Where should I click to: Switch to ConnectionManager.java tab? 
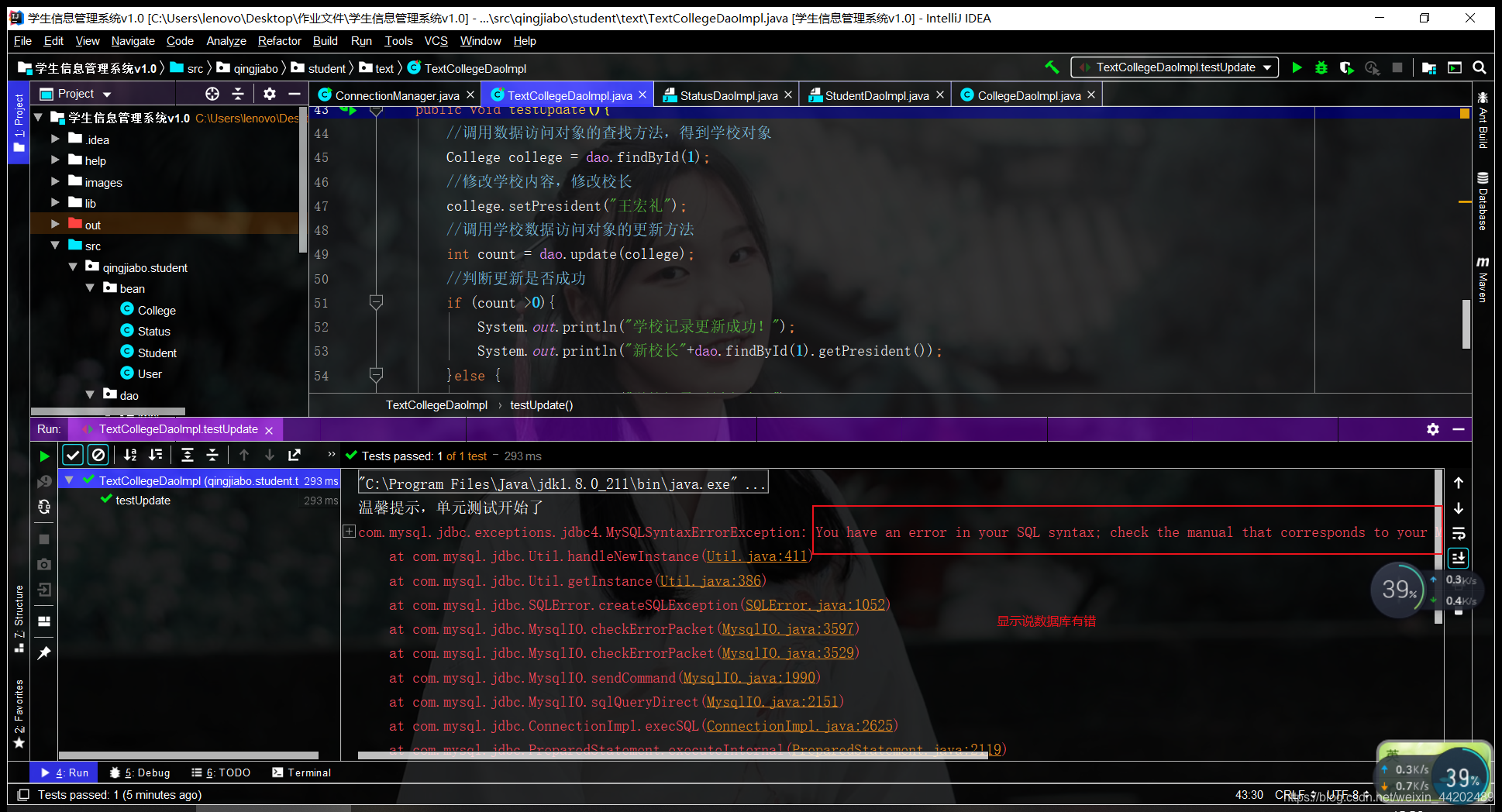point(397,95)
